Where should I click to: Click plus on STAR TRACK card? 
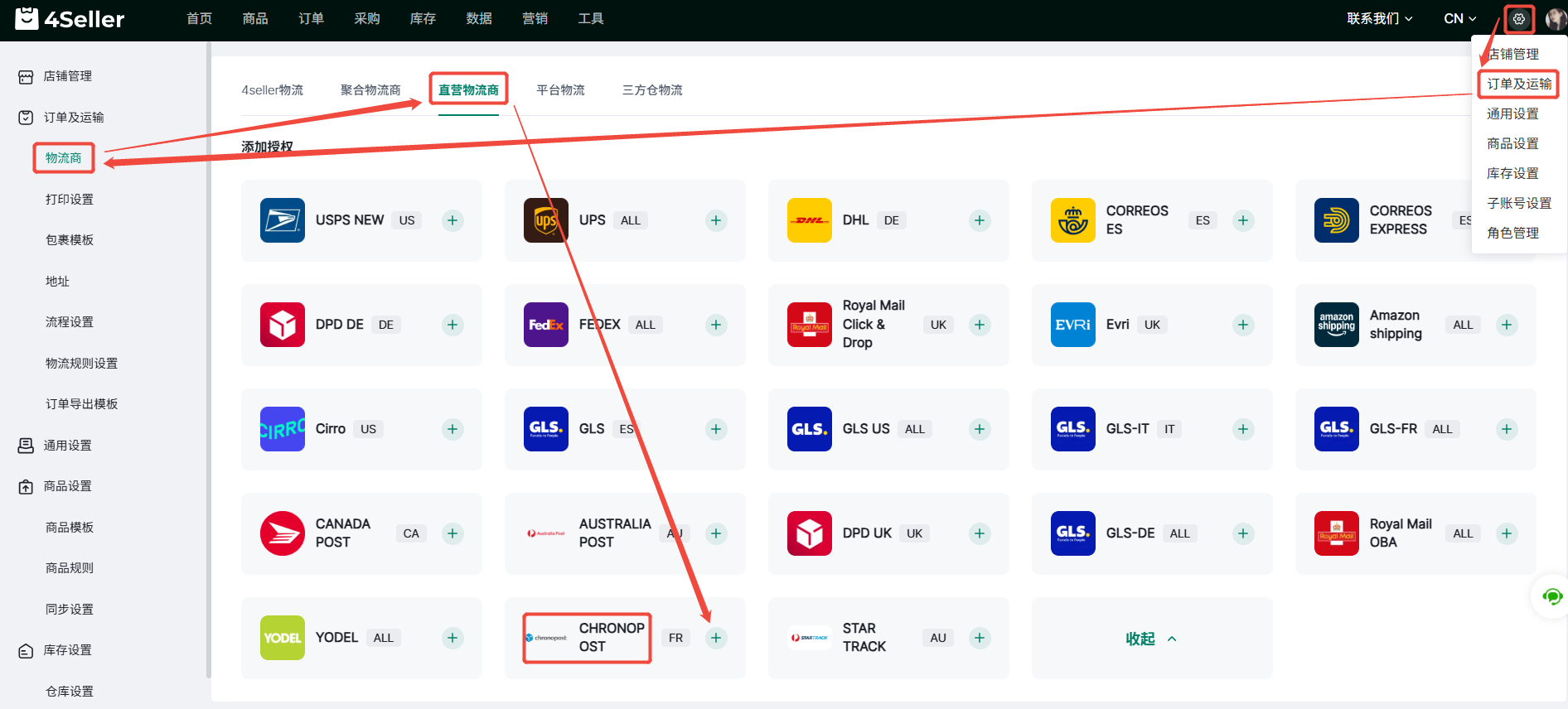pos(980,638)
